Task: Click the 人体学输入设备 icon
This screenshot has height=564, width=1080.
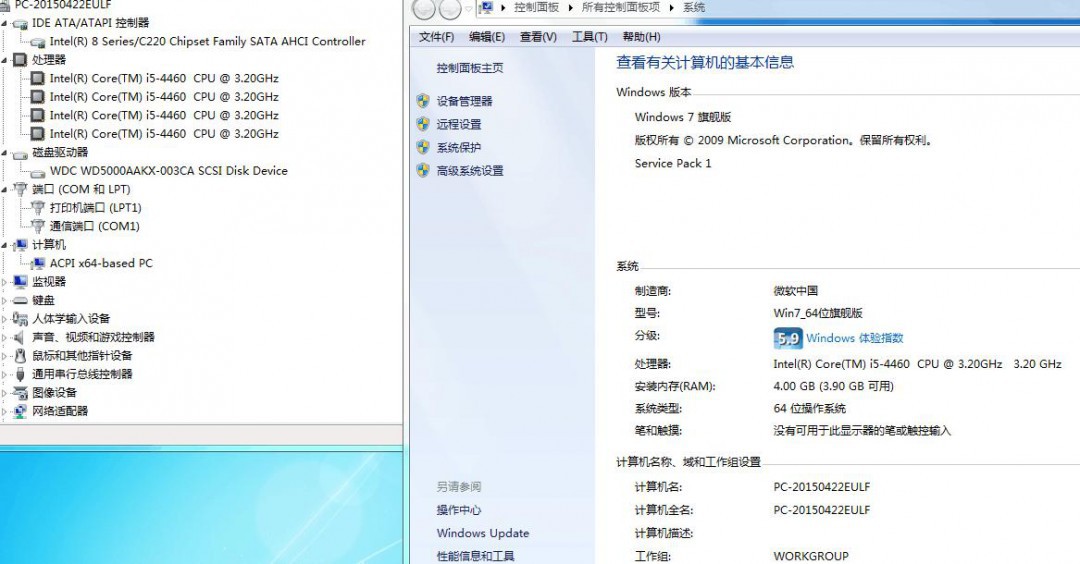Action: (x=20, y=319)
